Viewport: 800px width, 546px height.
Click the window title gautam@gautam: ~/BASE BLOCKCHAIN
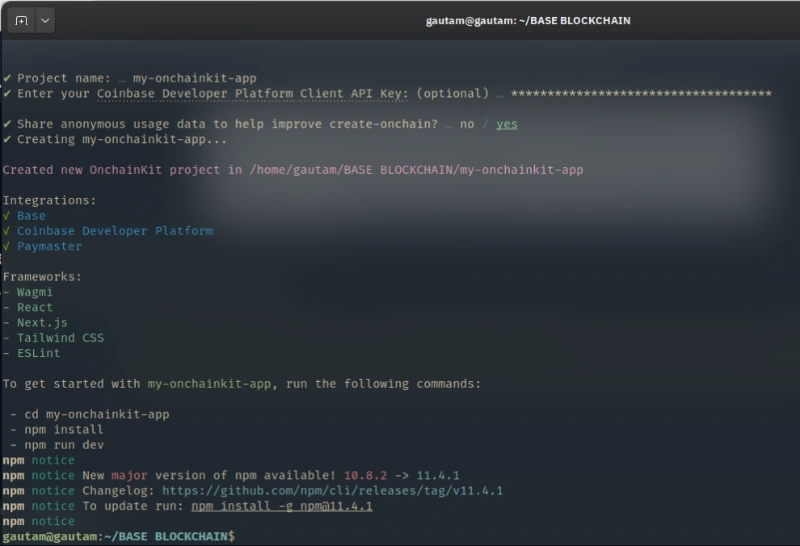click(x=528, y=21)
